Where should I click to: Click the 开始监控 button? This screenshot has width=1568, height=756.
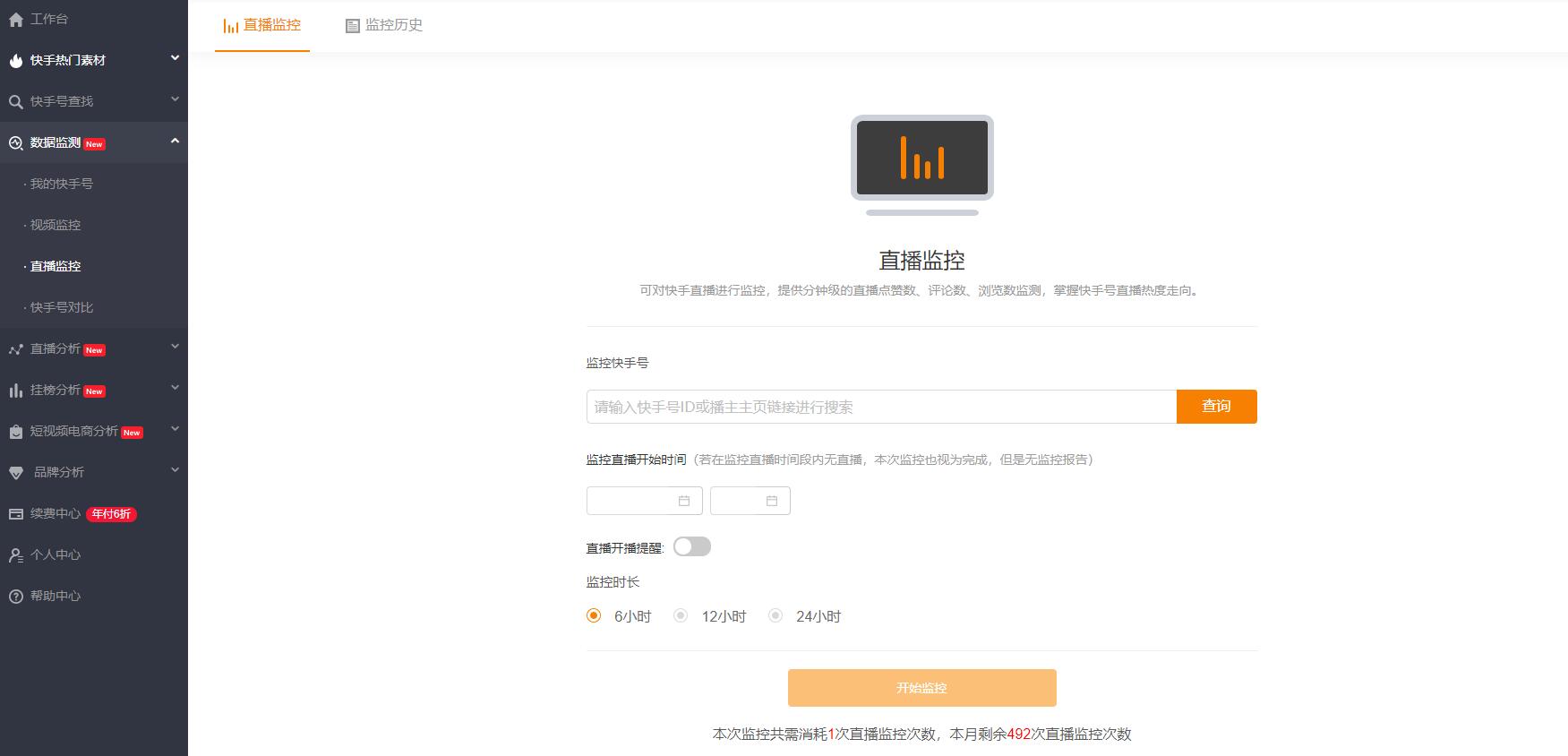point(922,688)
